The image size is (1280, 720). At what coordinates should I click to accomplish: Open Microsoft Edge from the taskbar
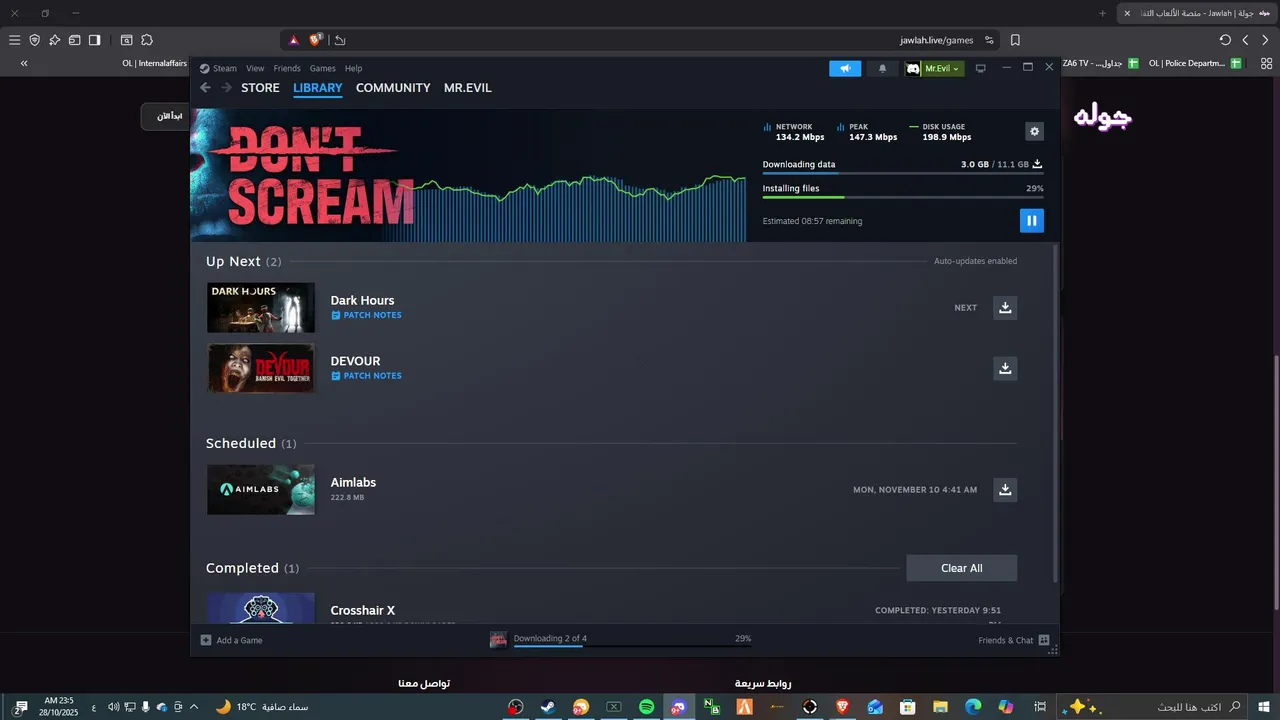tap(973, 707)
